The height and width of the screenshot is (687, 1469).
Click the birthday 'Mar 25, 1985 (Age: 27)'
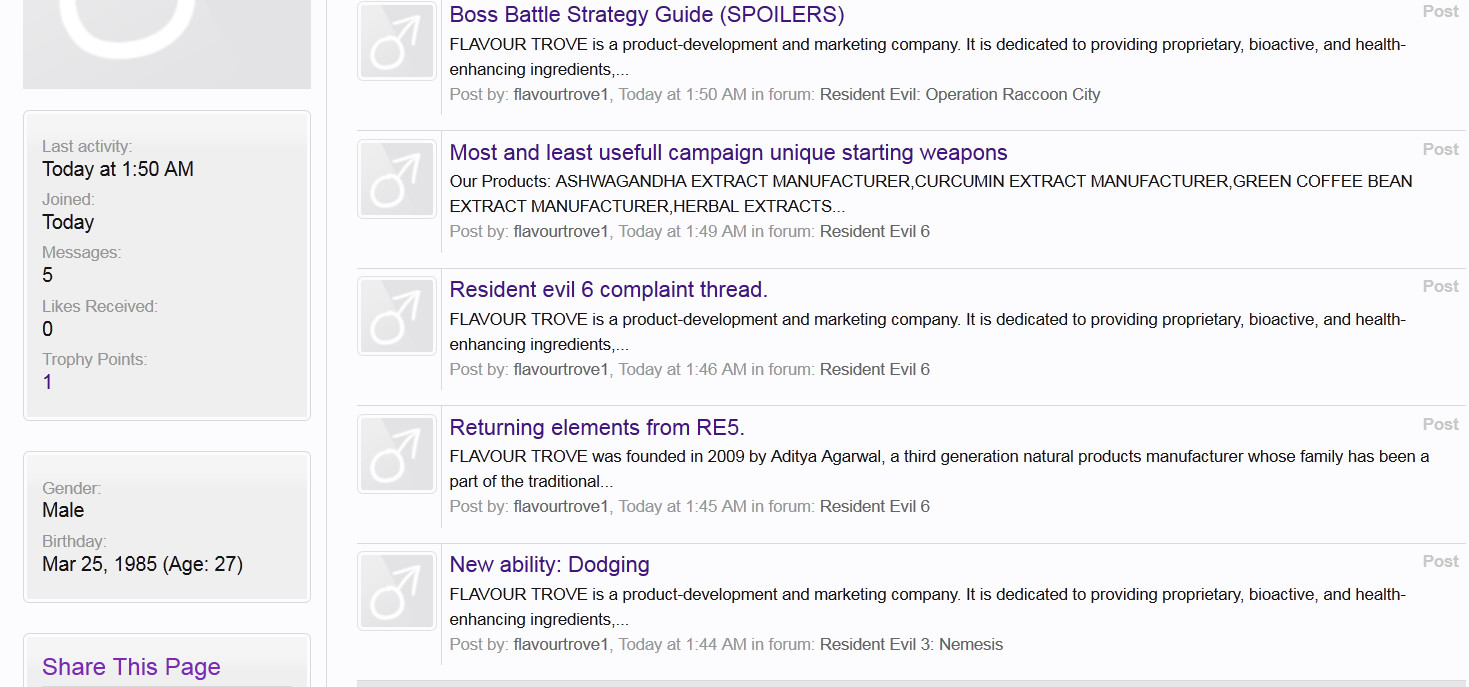point(142,564)
